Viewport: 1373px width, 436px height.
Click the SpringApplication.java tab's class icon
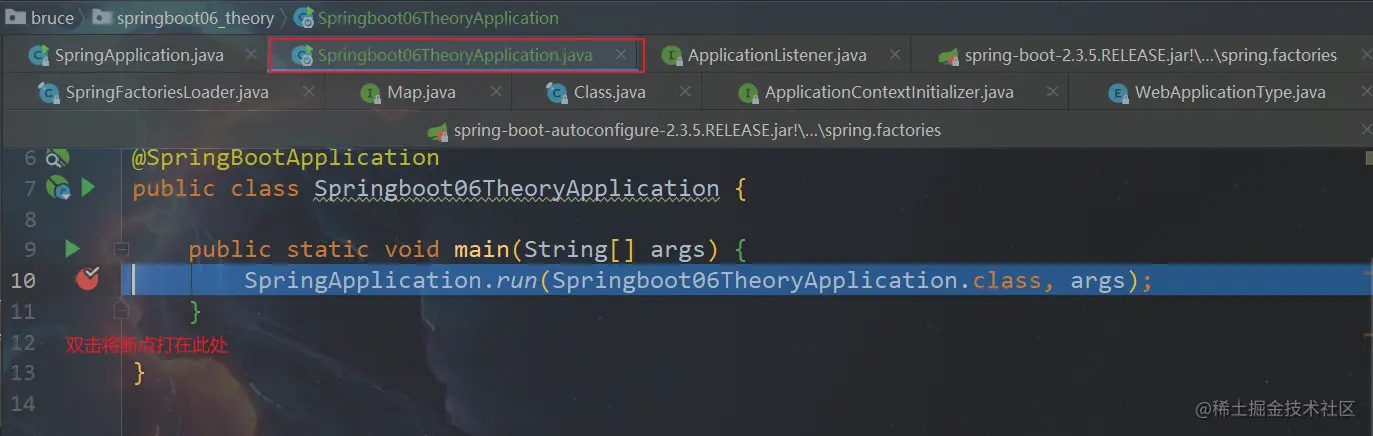tap(39, 56)
